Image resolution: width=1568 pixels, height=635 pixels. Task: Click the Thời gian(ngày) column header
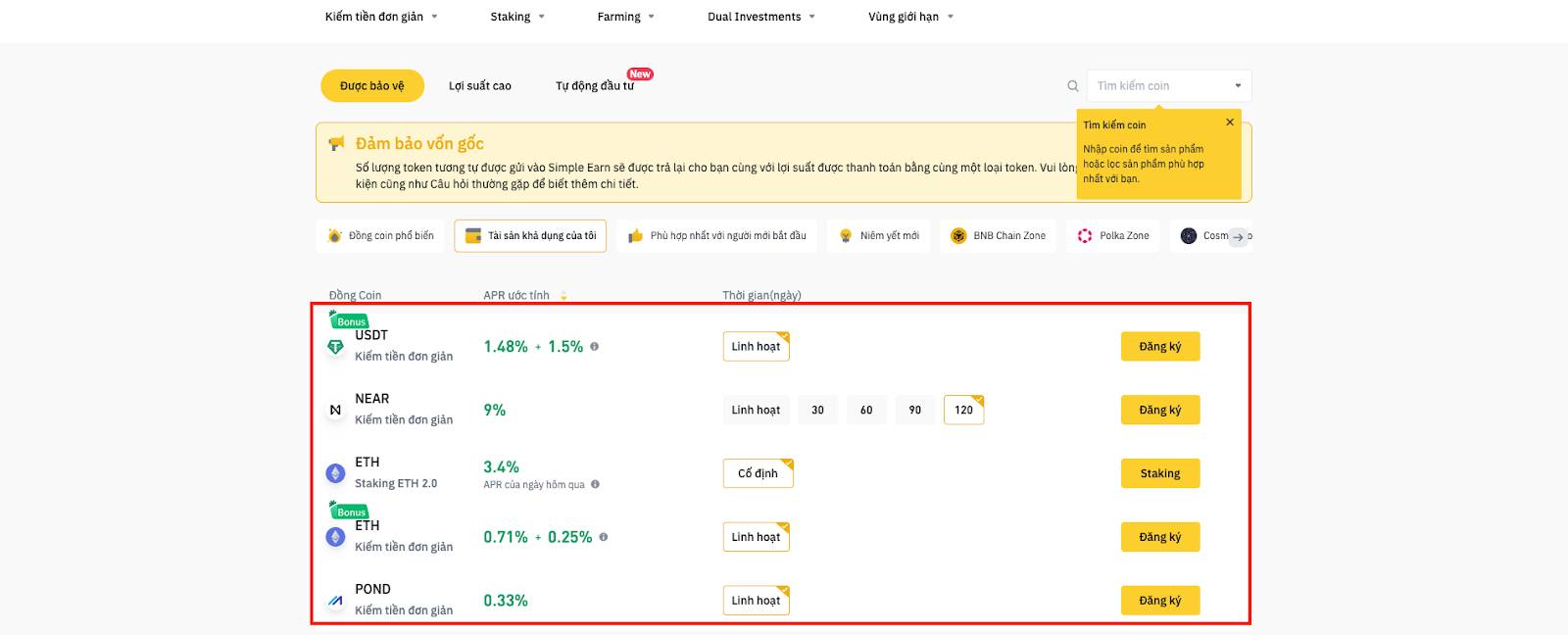pos(761,296)
